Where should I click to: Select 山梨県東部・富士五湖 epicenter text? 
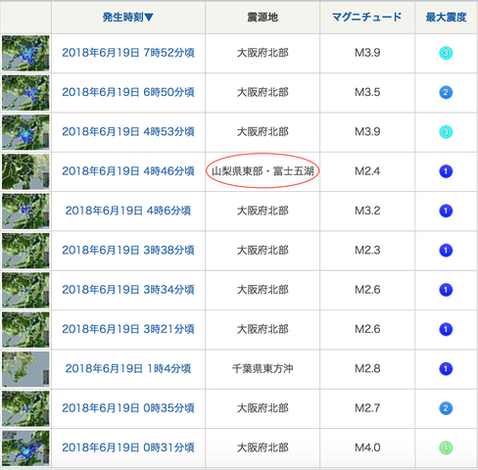(263, 171)
